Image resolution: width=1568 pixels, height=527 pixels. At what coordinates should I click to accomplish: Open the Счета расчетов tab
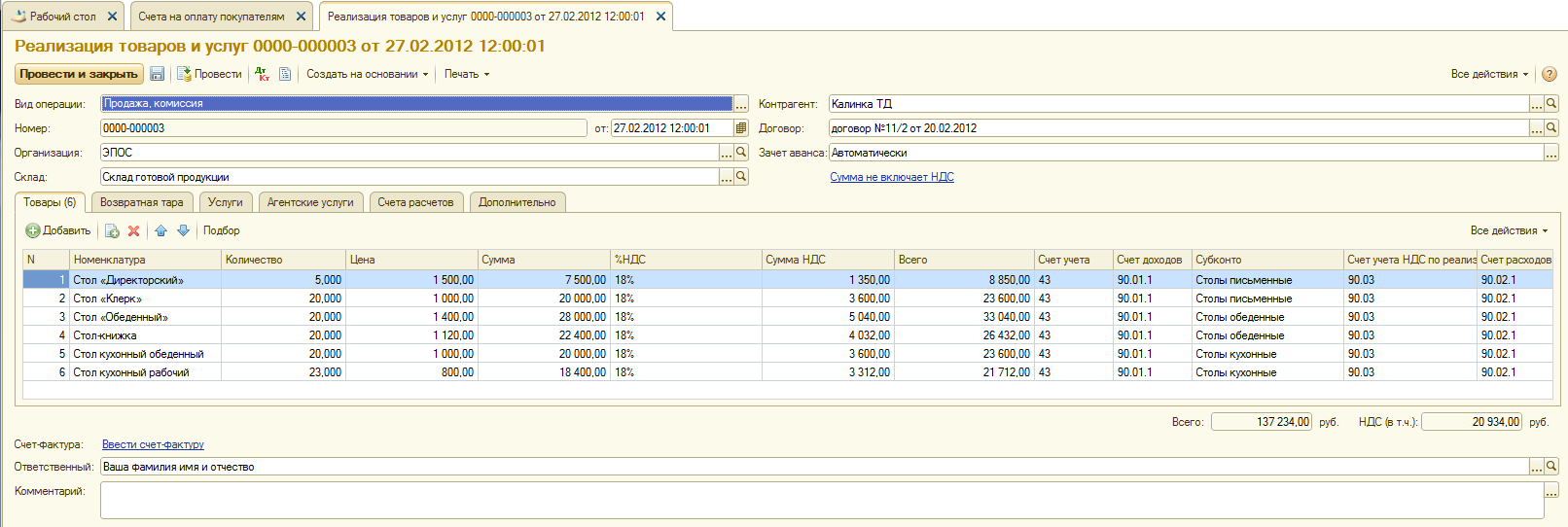415,202
